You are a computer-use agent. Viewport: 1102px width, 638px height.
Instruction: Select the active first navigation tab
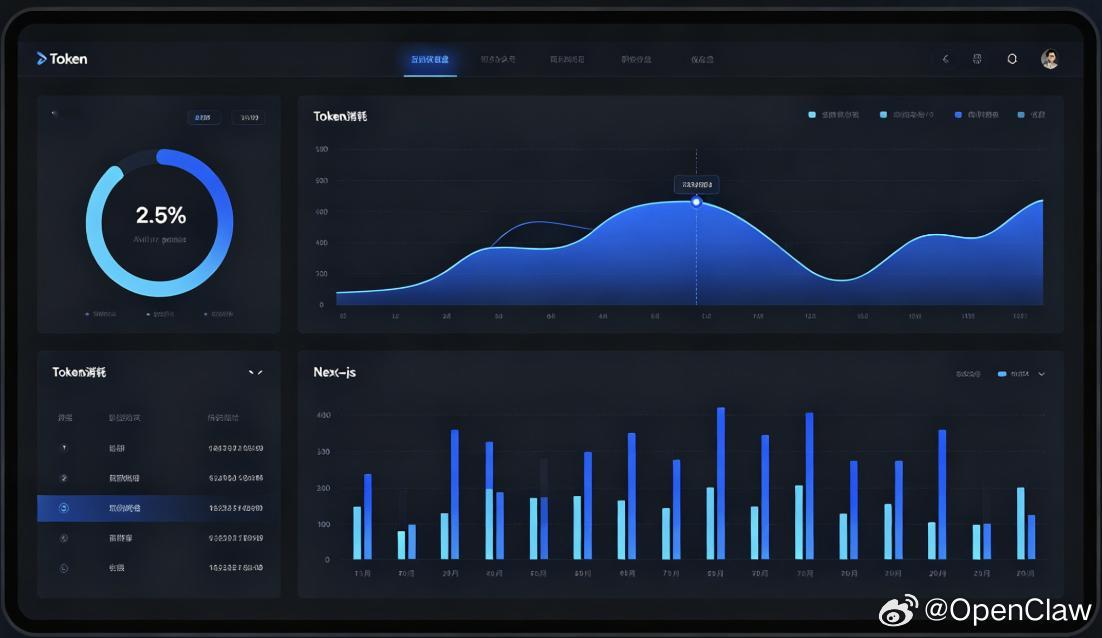(x=430, y=60)
